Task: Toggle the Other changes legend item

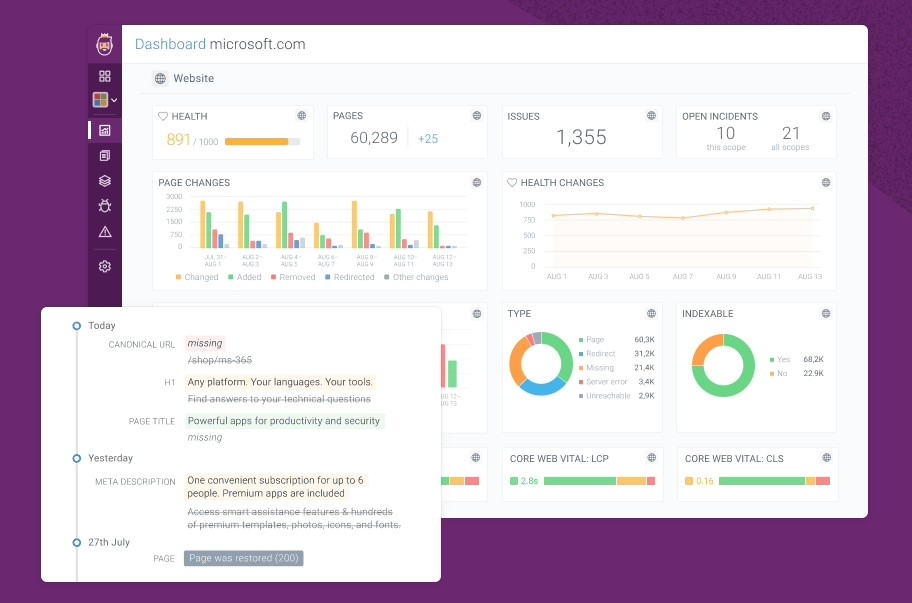Action: pos(416,277)
